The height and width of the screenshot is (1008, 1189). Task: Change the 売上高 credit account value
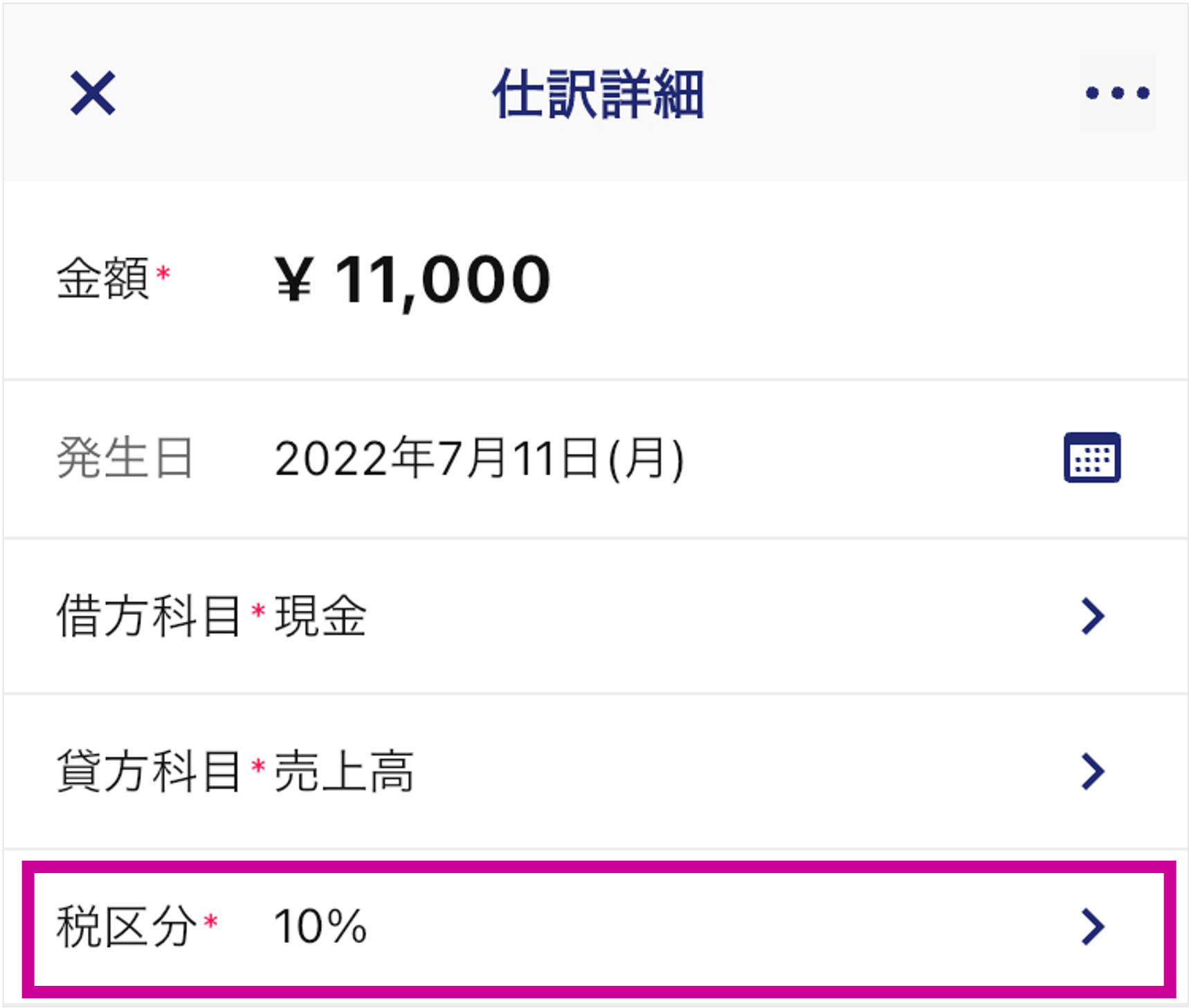(x=344, y=771)
